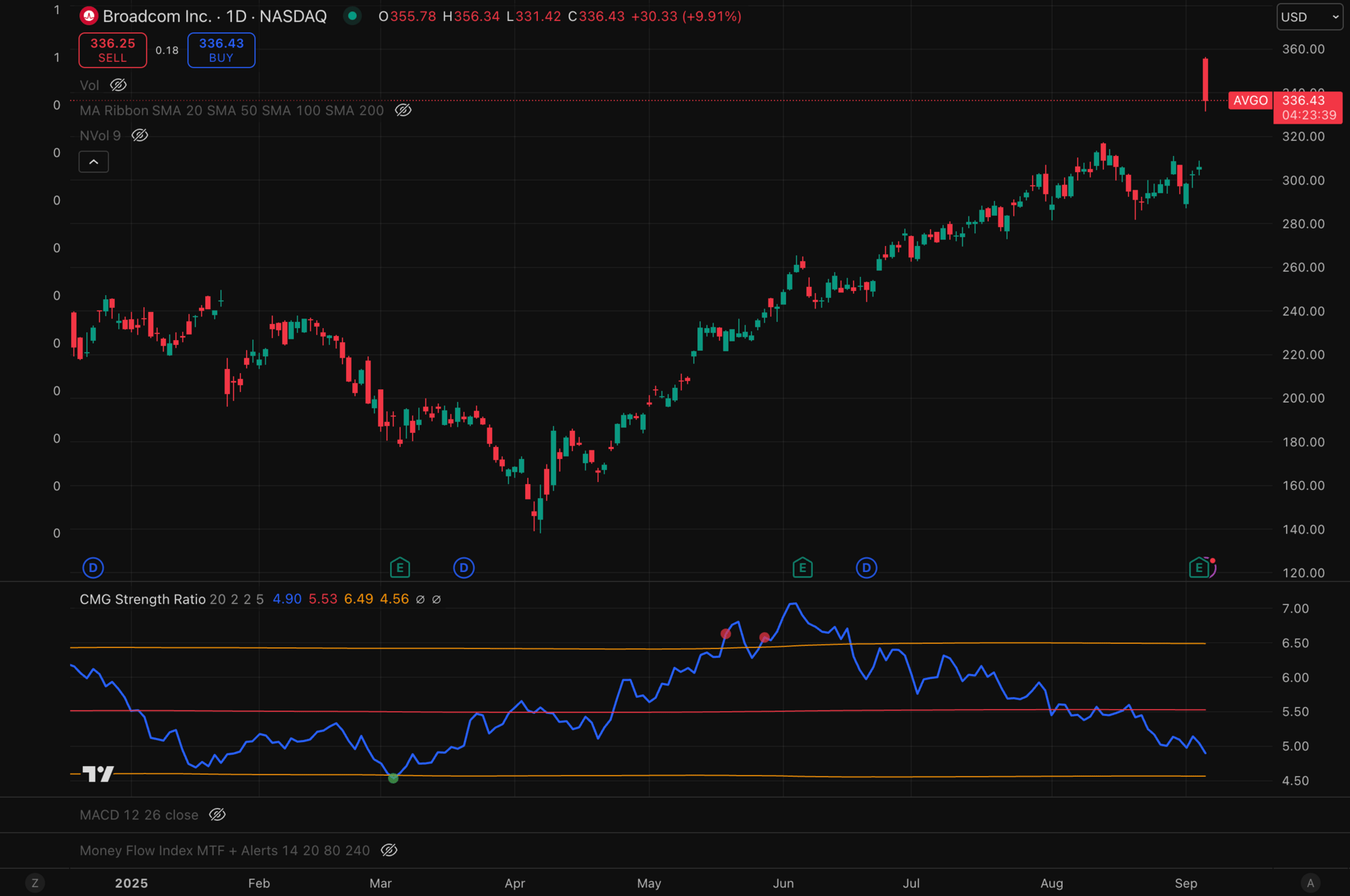Image resolution: width=1350 pixels, height=896 pixels.
Task: Click the 336.25 SELL button
Action: pos(112,50)
